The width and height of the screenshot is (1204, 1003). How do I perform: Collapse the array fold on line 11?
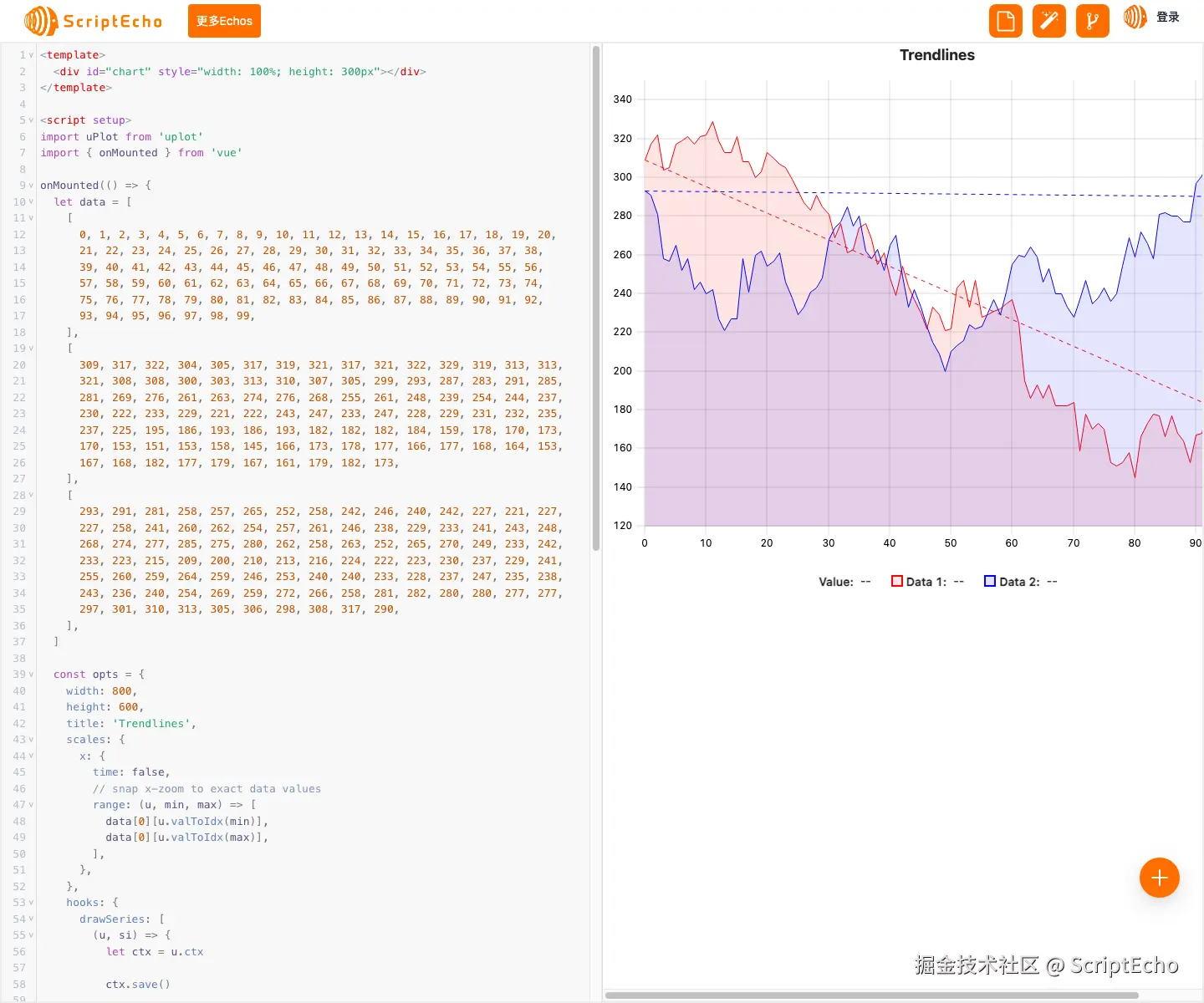coord(32,218)
